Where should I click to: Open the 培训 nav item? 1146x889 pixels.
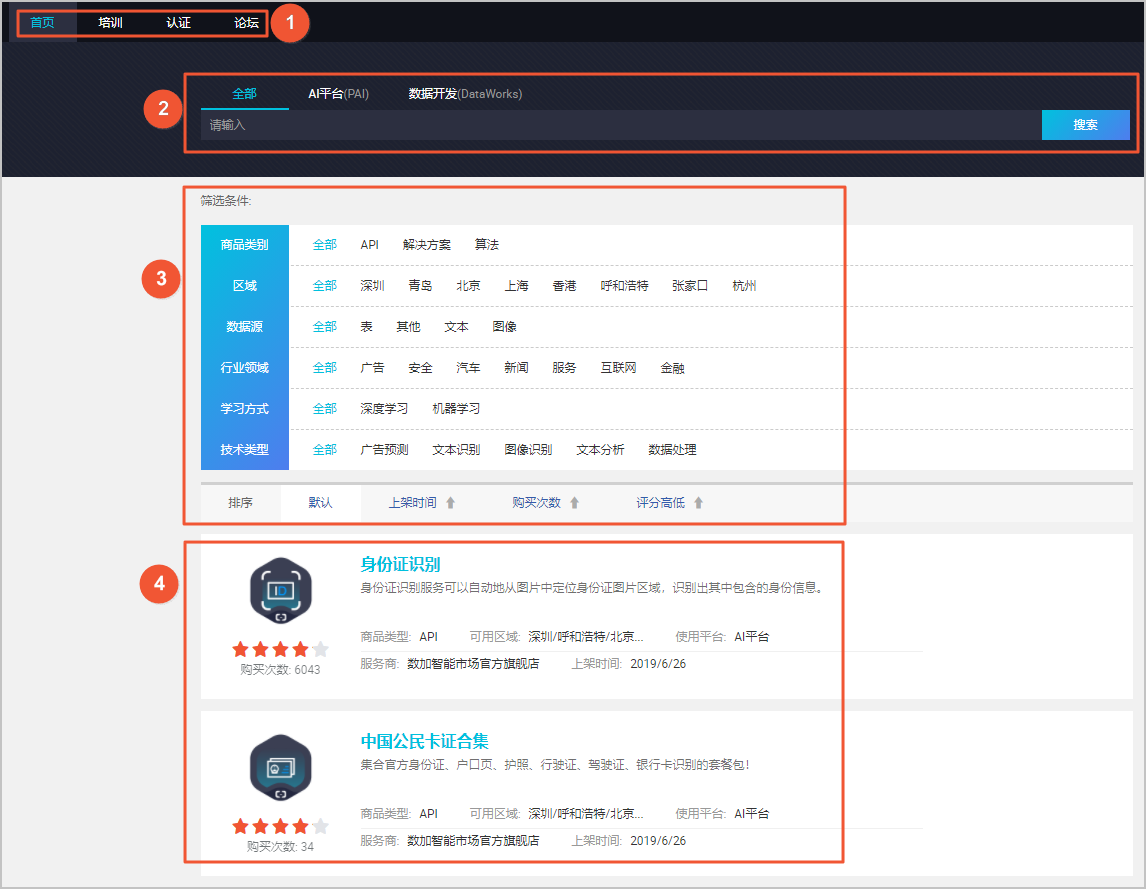pos(110,23)
